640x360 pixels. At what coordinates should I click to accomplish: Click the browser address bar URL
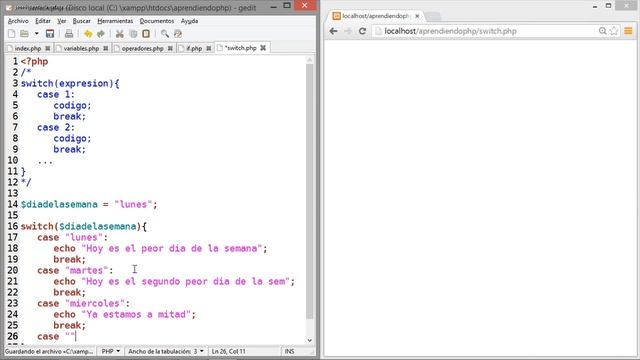click(x=450, y=31)
